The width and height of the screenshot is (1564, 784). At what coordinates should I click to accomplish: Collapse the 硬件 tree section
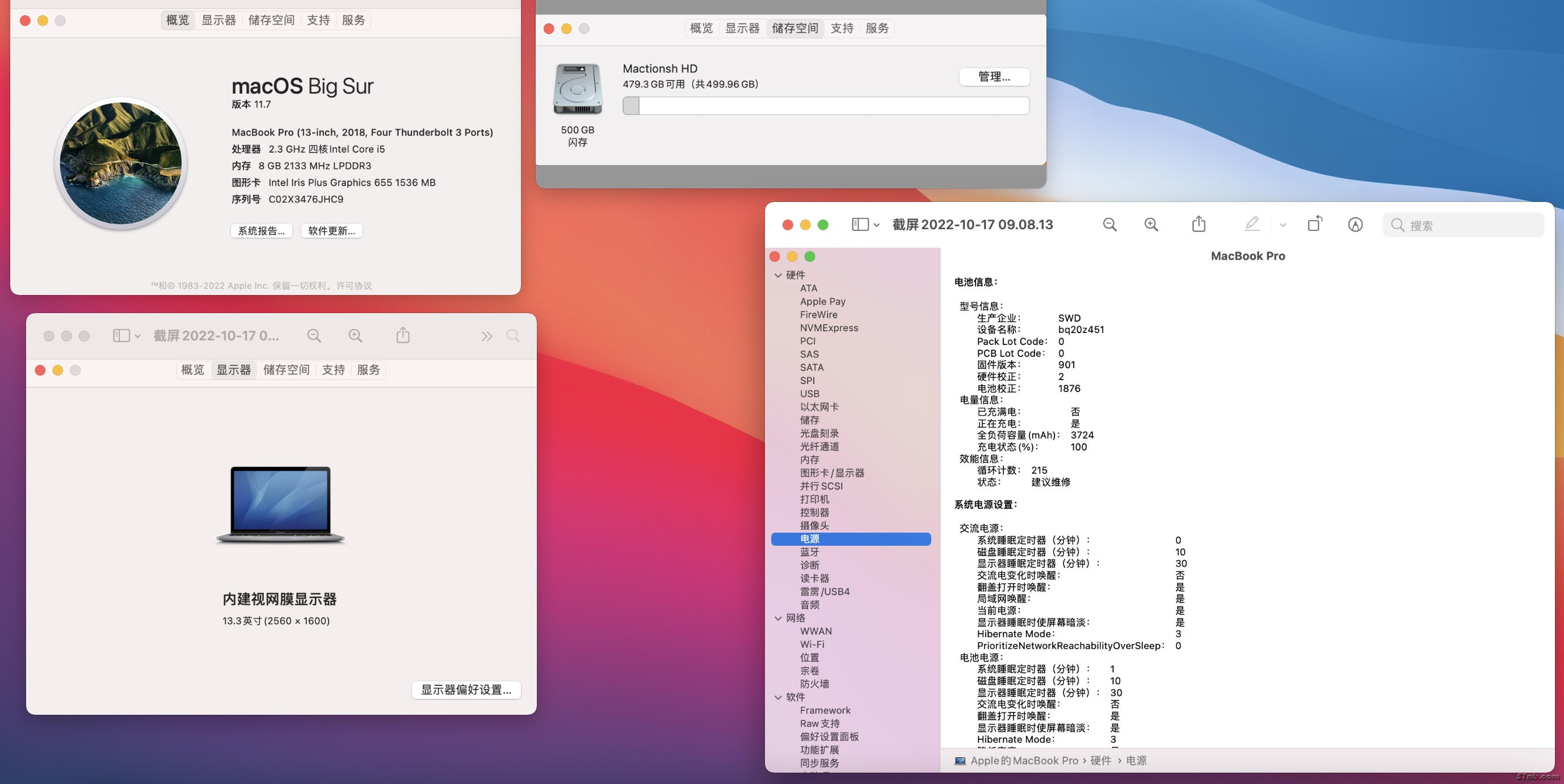(x=778, y=276)
